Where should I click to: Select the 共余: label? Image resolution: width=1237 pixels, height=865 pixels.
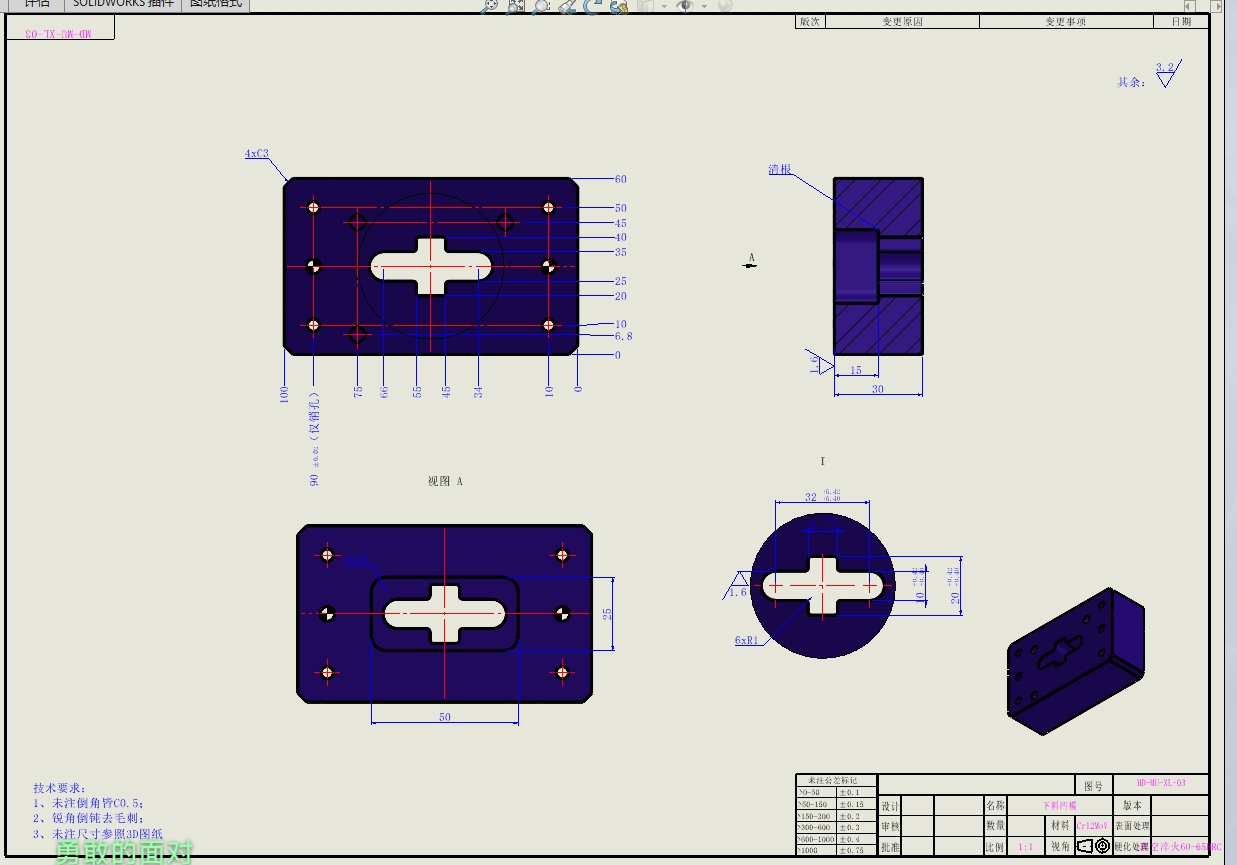click(1131, 82)
